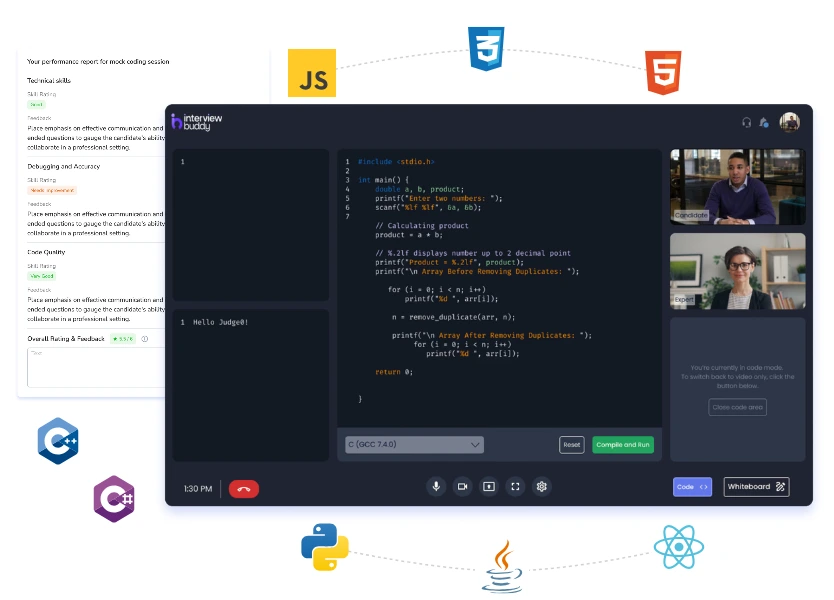
Task: Turn off the video camera
Action: [462, 487]
